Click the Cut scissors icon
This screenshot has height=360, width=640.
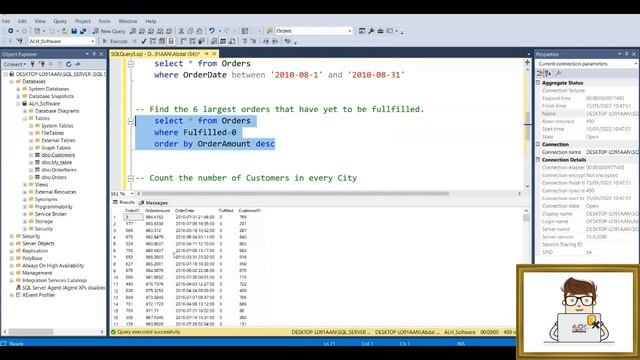pyautogui.click(x=181, y=31)
